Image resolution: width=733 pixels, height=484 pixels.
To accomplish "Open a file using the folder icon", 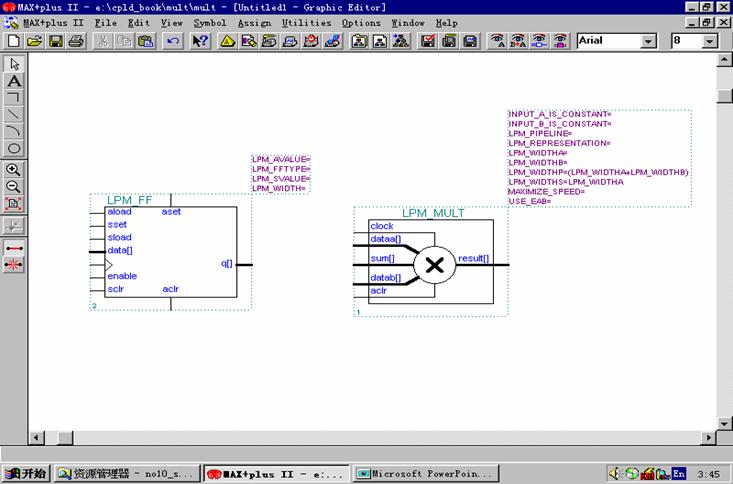I will pos(35,41).
